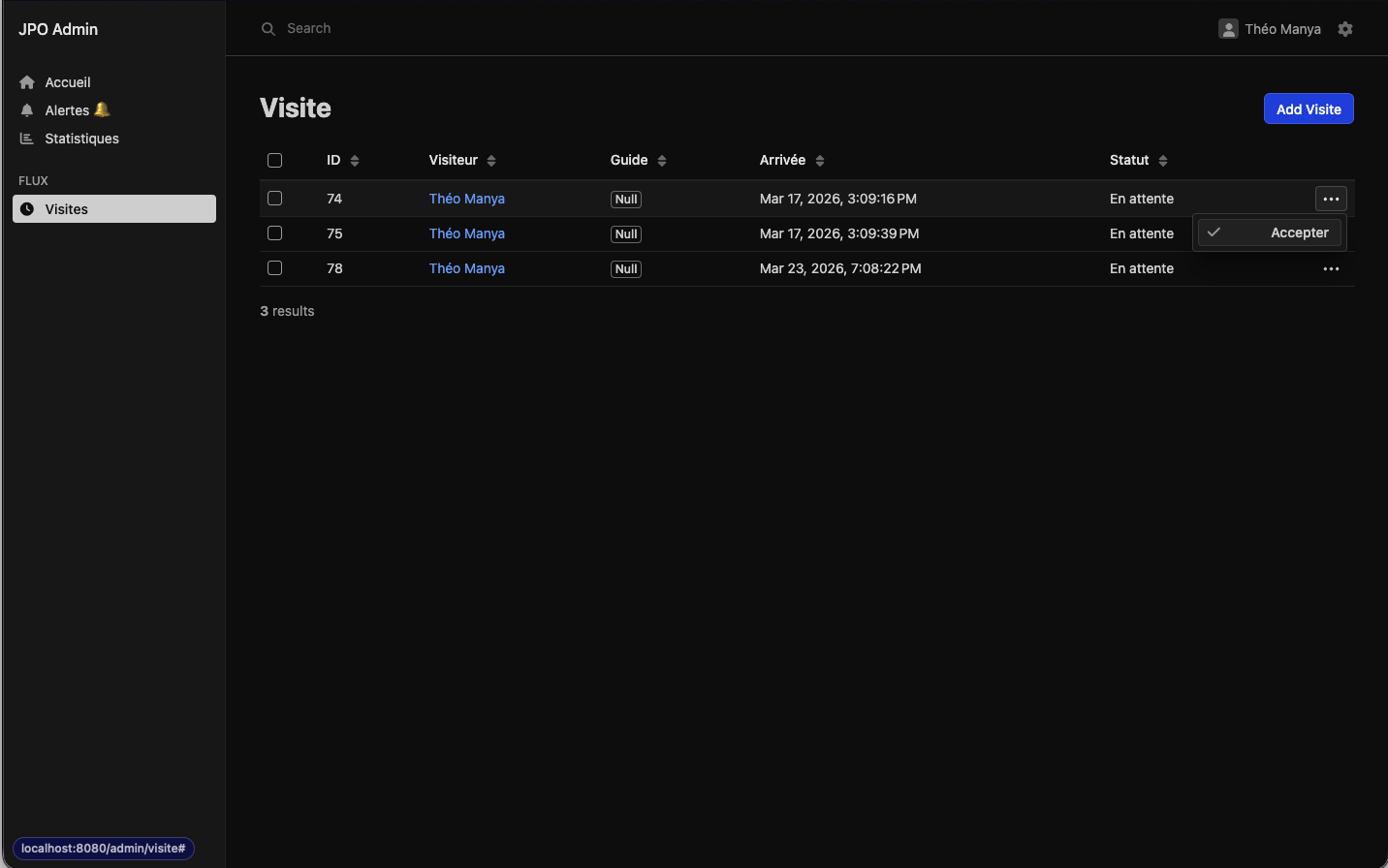
Task: Toggle the select-all checkbox in header
Action: pyautogui.click(x=274, y=160)
